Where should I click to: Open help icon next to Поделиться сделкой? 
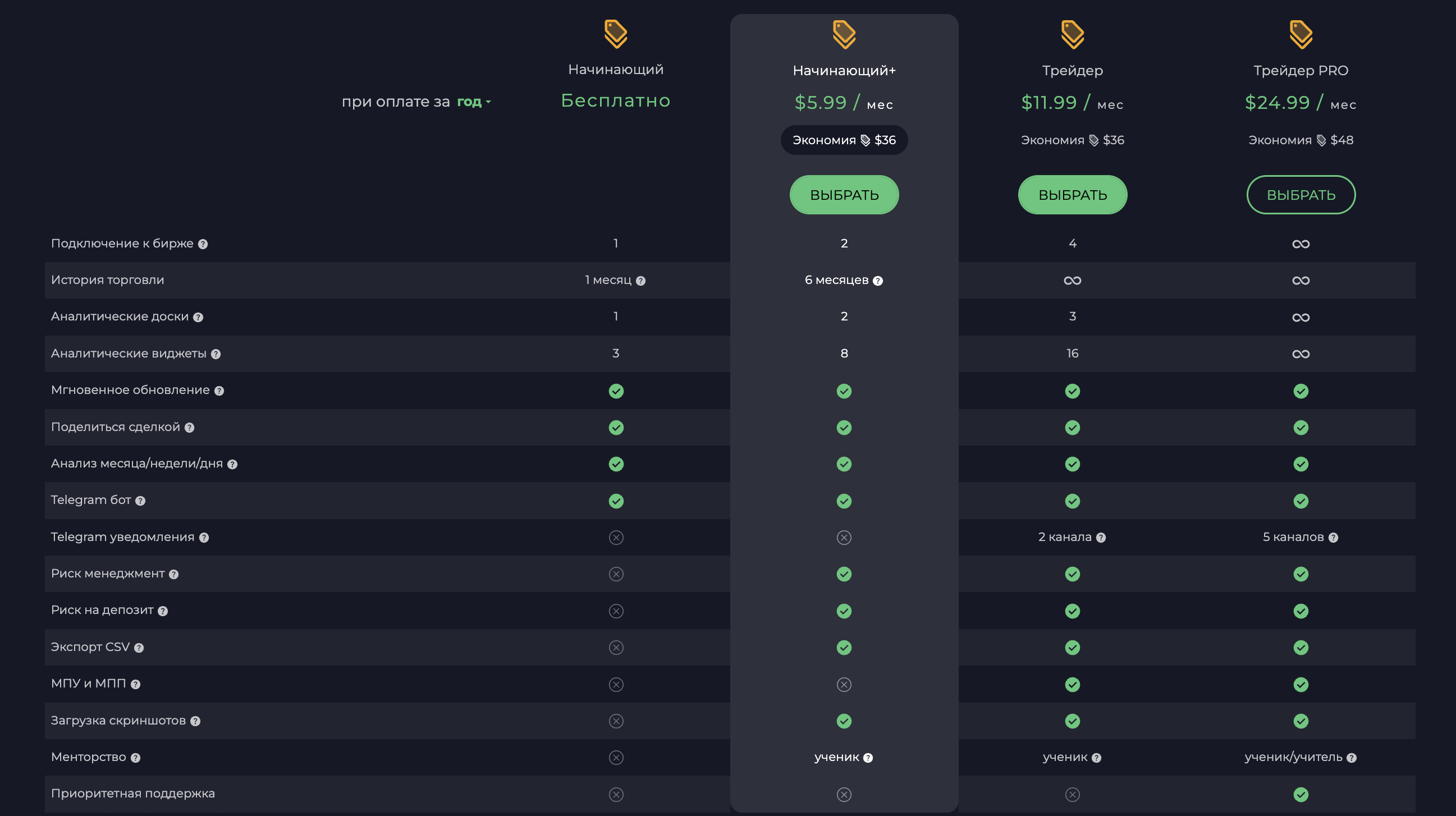[x=189, y=428]
